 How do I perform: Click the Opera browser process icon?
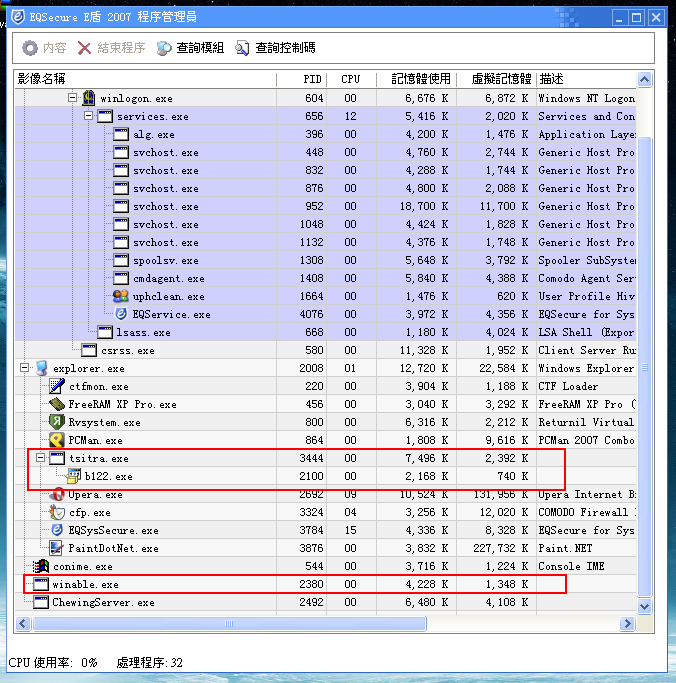57,495
